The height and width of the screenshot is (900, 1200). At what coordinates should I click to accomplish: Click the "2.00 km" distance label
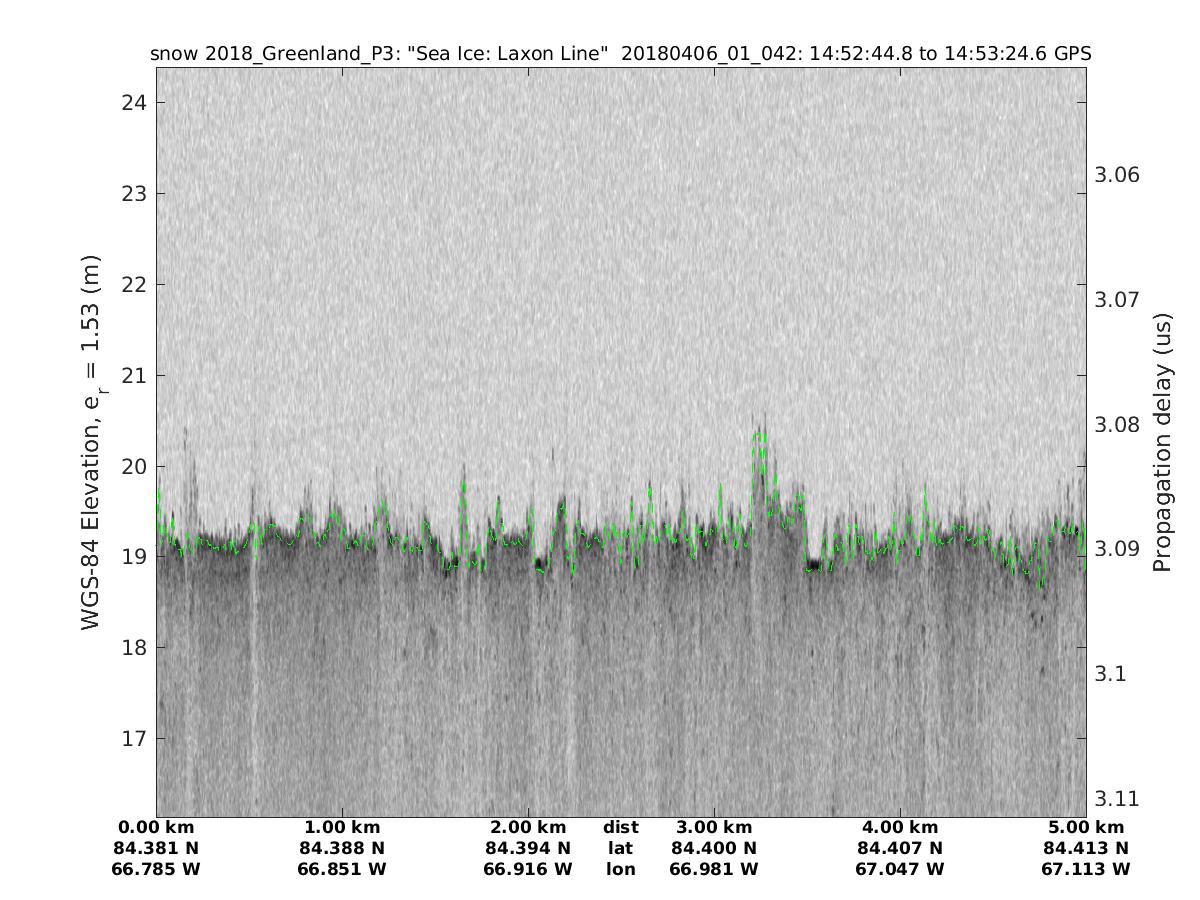(528, 828)
